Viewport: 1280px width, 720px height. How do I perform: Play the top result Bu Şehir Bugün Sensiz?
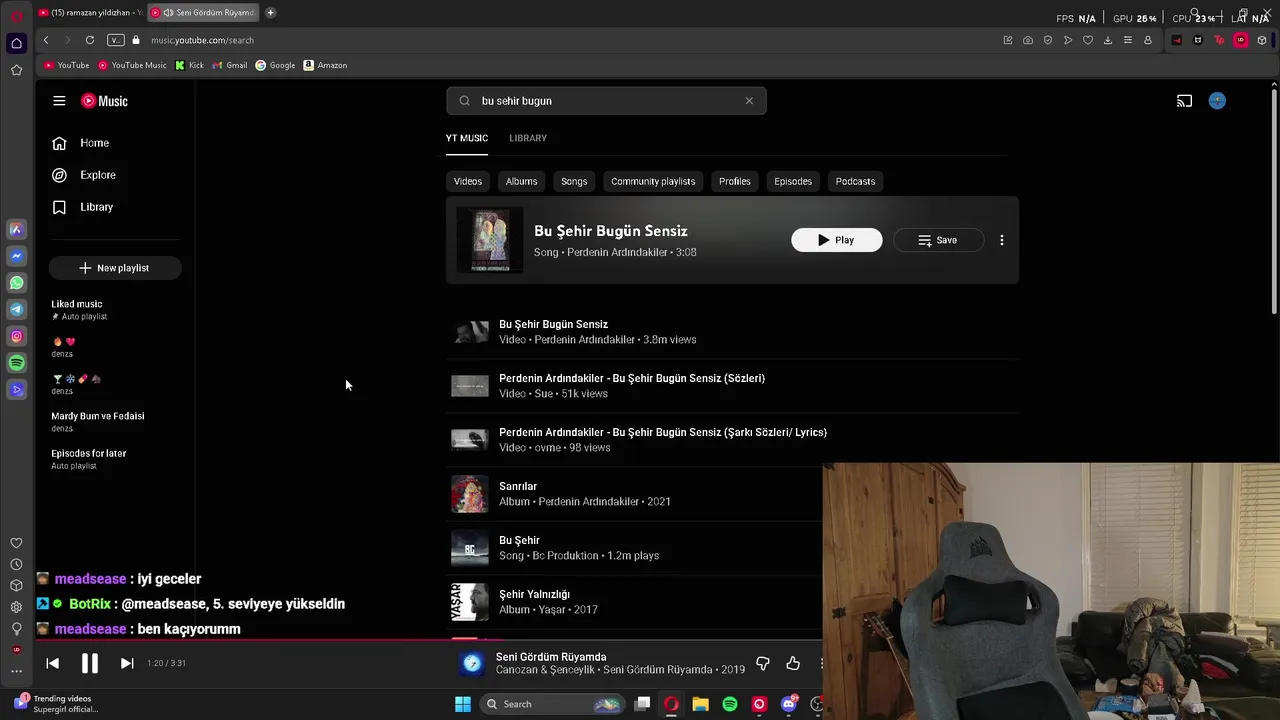click(837, 240)
